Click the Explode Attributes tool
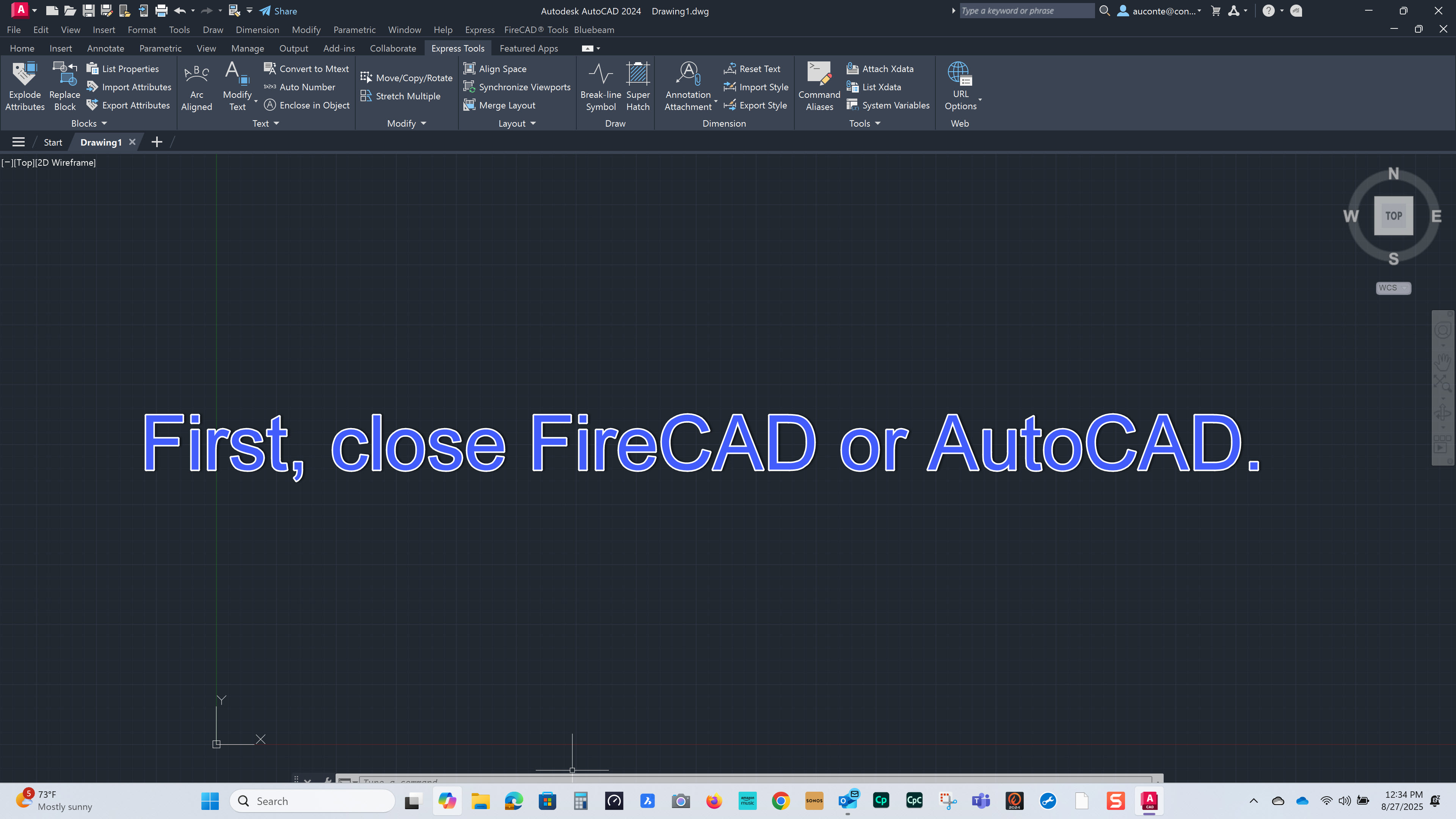The width and height of the screenshot is (1456, 819). [24, 86]
